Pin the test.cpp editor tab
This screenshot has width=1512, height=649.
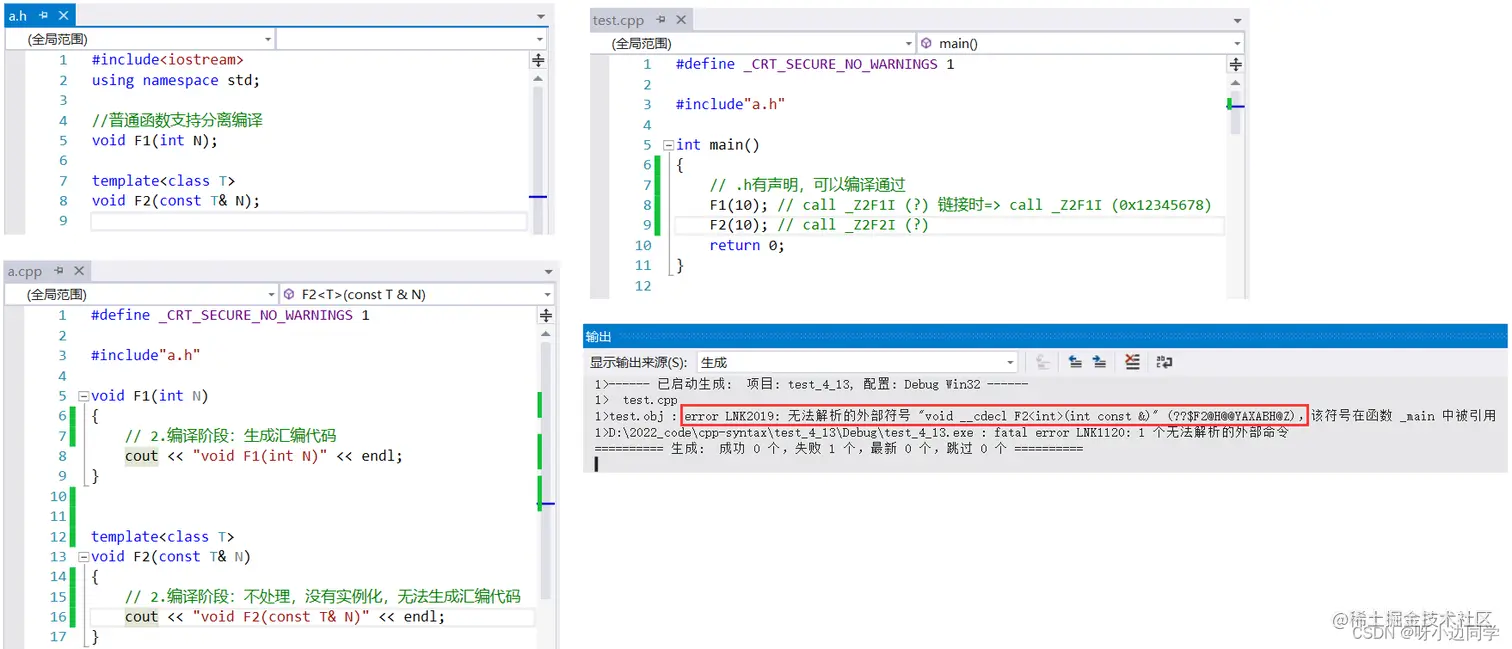click(x=661, y=20)
